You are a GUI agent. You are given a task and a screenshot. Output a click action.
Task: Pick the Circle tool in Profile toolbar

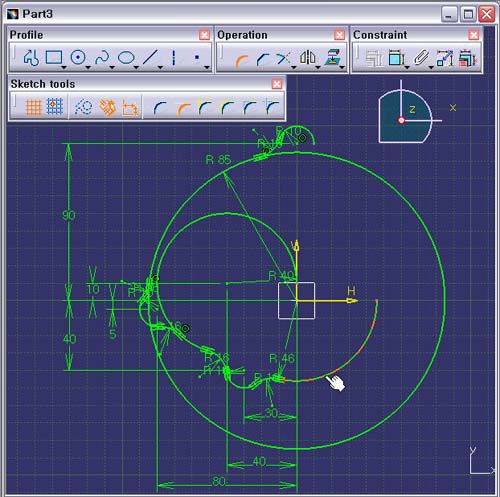(x=78, y=58)
